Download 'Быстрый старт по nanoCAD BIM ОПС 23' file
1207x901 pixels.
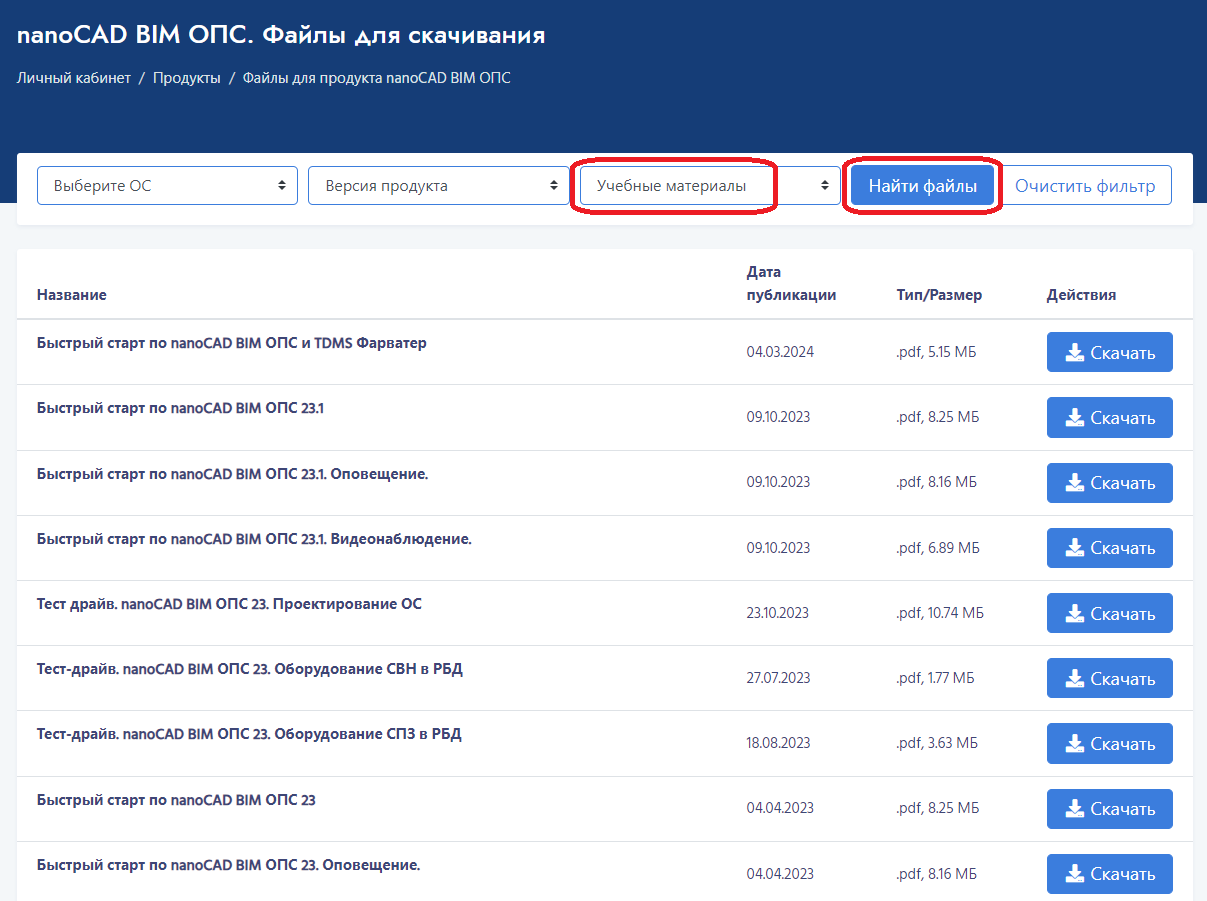coord(1110,808)
